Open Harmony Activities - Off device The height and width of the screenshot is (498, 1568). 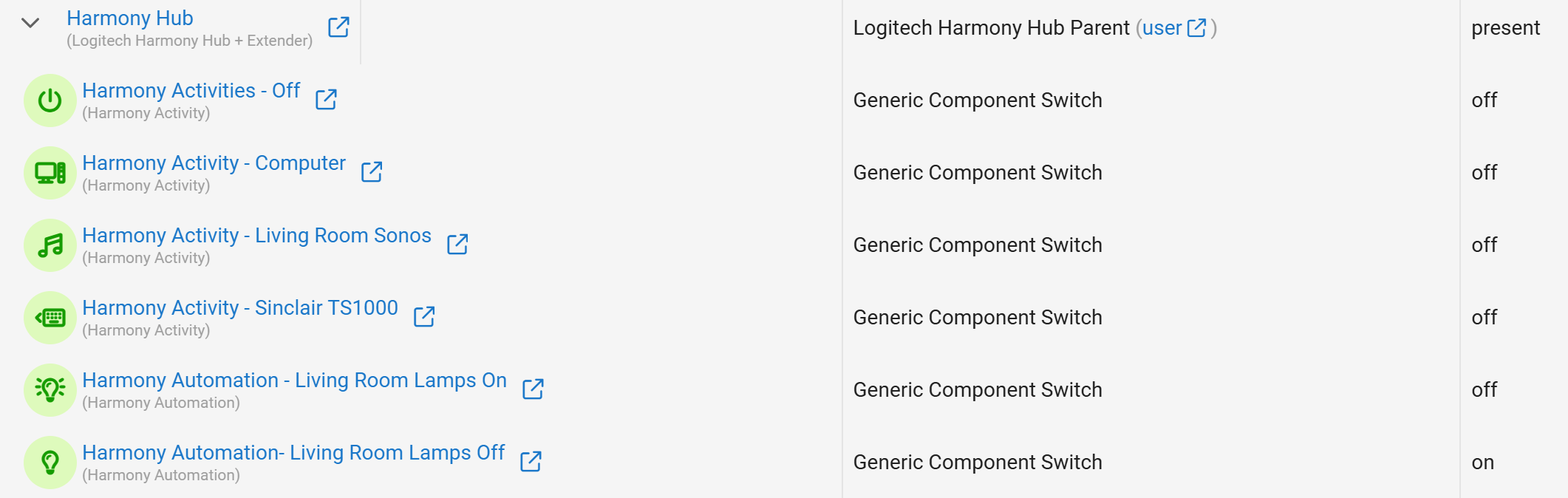(191, 91)
